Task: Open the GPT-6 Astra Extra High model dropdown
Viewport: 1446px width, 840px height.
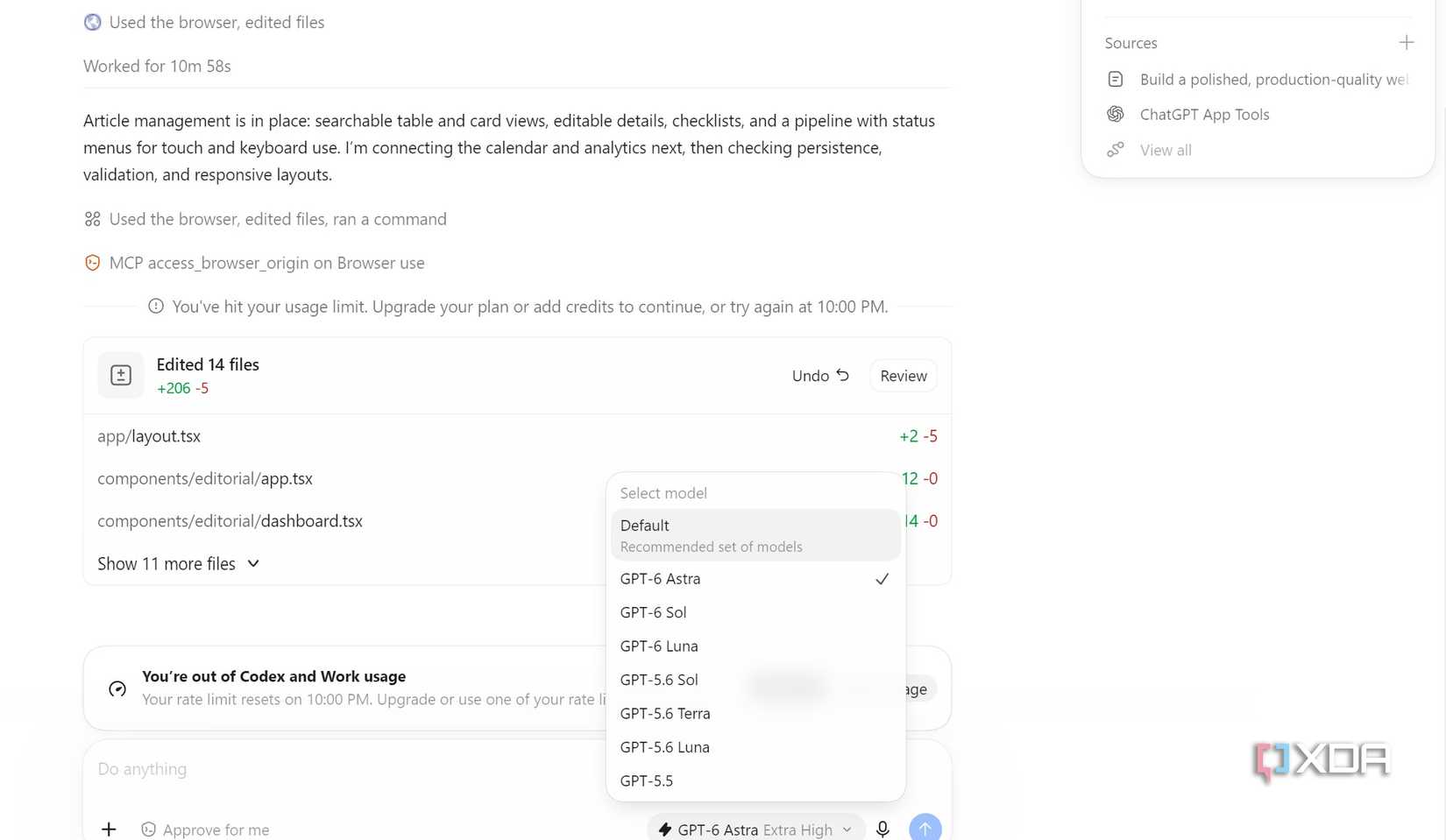Action: (x=755, y=829)
